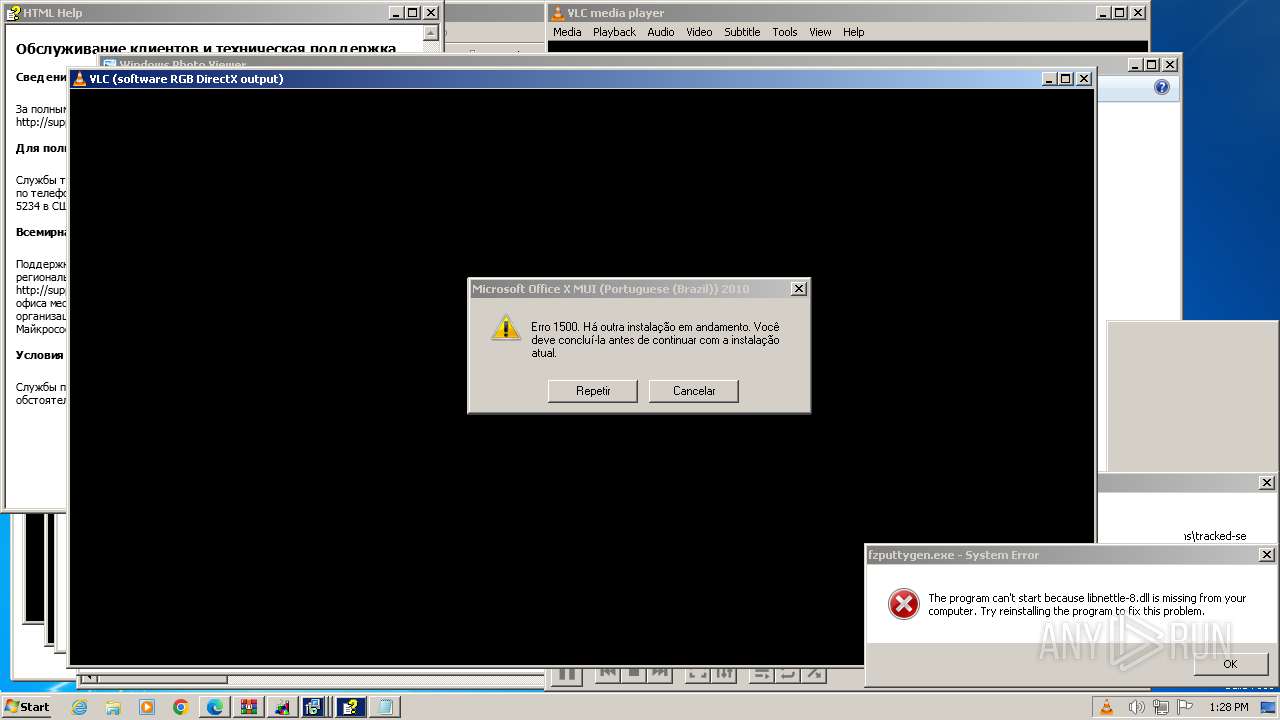Click the Repetir button in the Office error dialog
The image size is (1280, 720).
[593, 391]
